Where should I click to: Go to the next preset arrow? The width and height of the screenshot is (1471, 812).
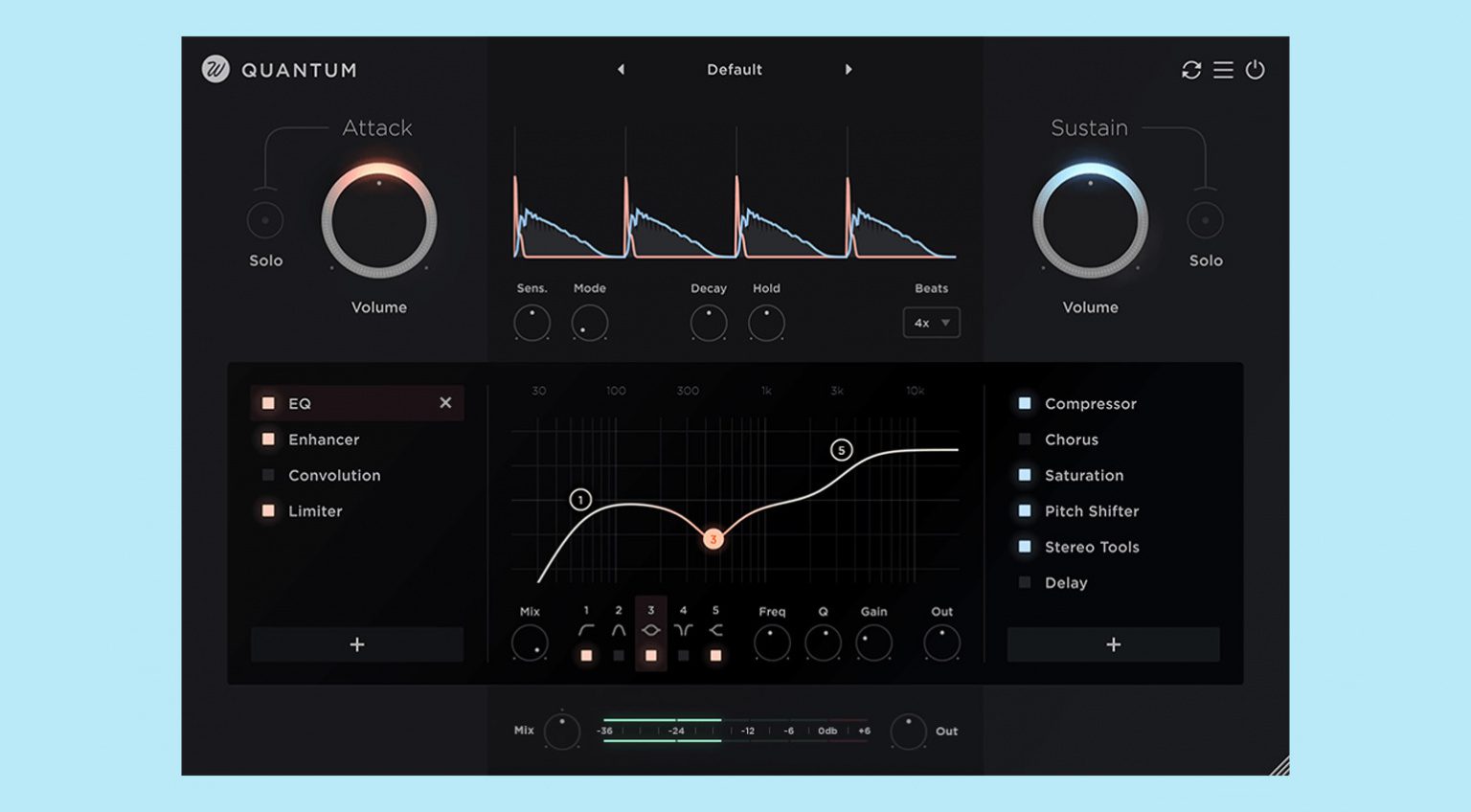[x=849, y=70]
